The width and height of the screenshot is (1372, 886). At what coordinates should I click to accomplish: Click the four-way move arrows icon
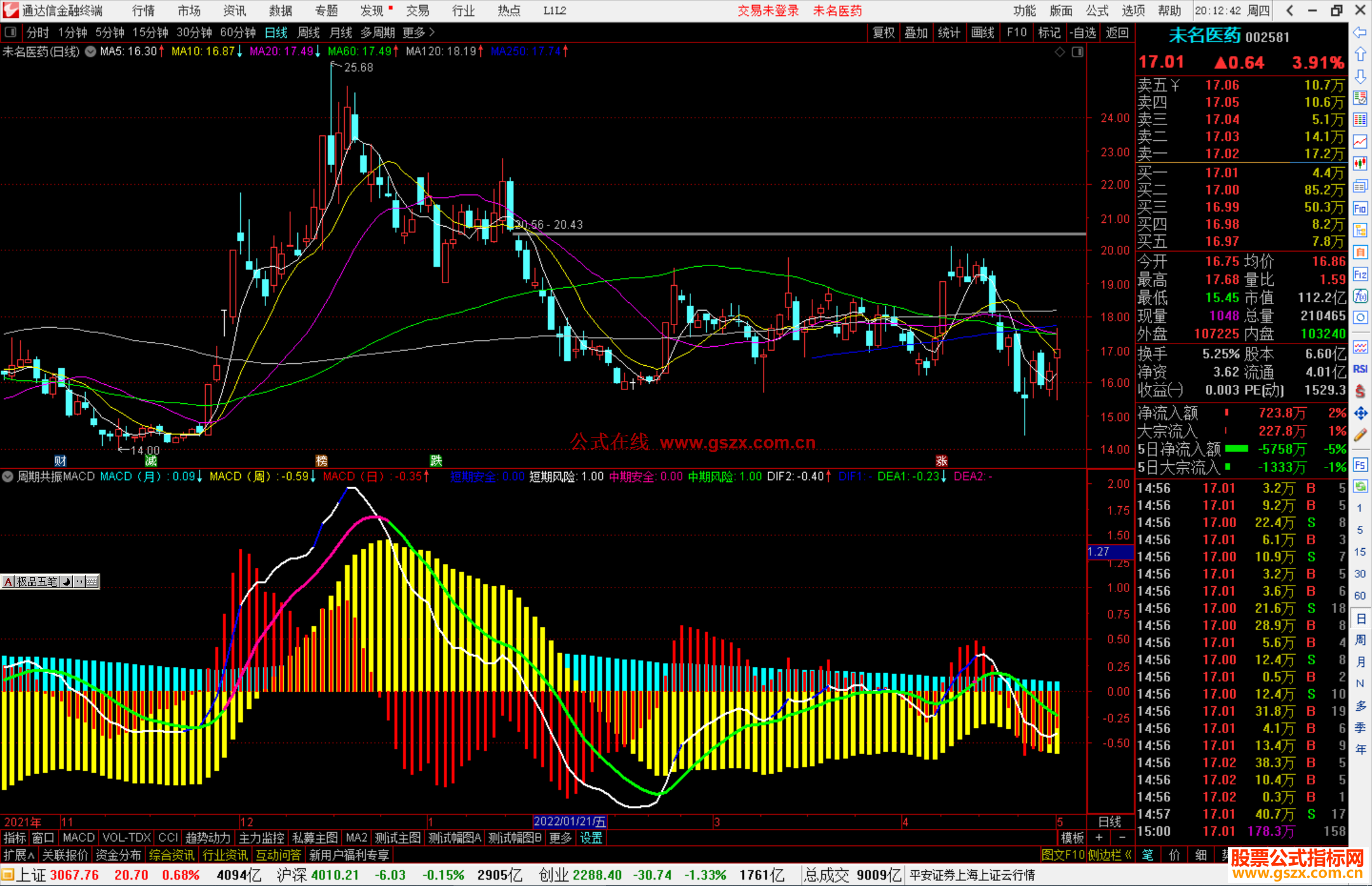click(1360, 413)
